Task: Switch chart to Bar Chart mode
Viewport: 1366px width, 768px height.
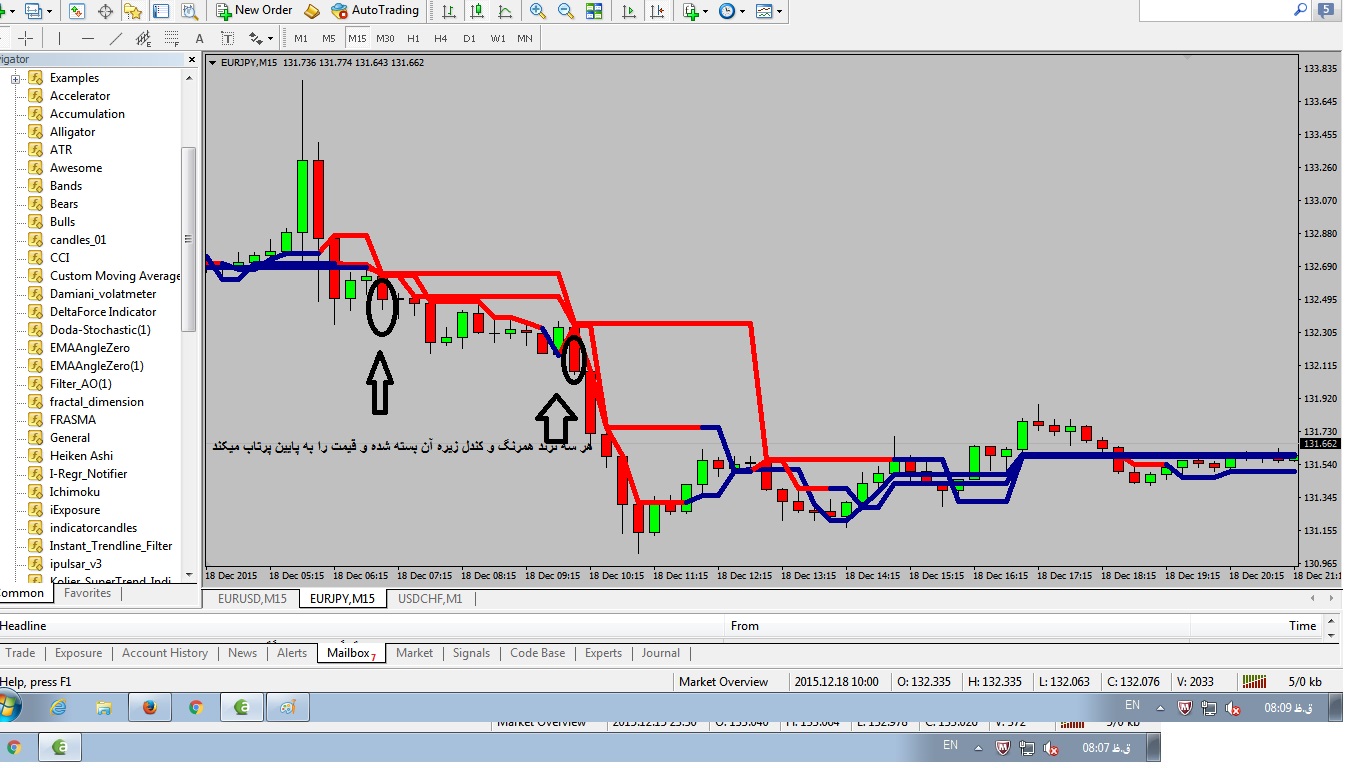Action: pyautogui.click(x=450, y=11)
